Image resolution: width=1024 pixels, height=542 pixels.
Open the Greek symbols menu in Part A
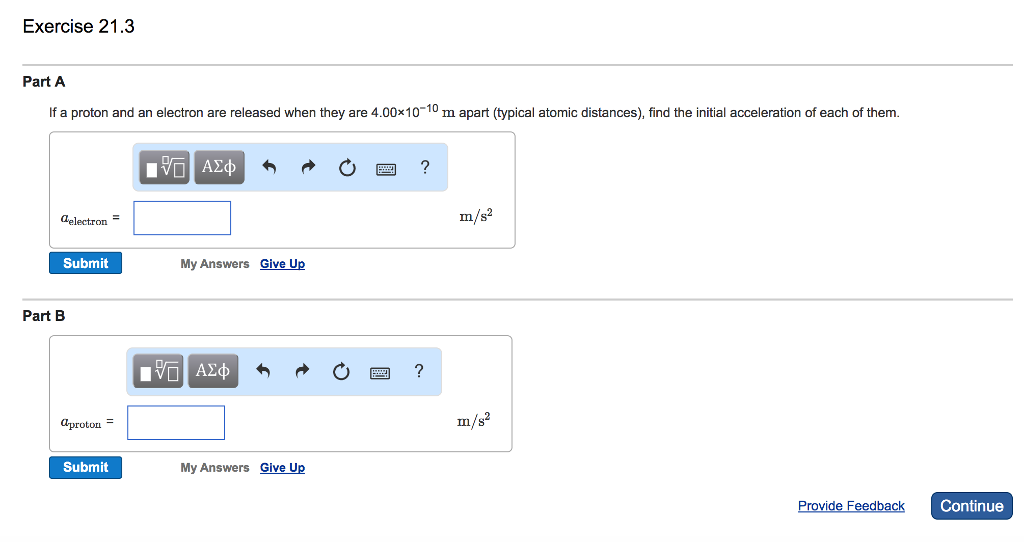point(218,168)
